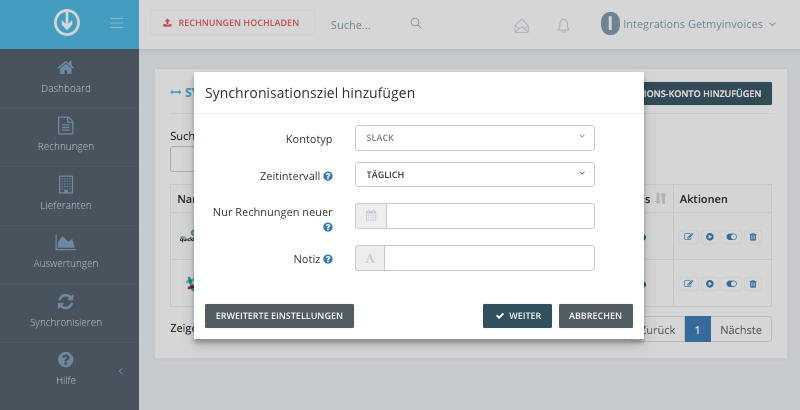Click the letter A icon of the Notiz field
The image size is (800, 410).
[x=370, y=258]
